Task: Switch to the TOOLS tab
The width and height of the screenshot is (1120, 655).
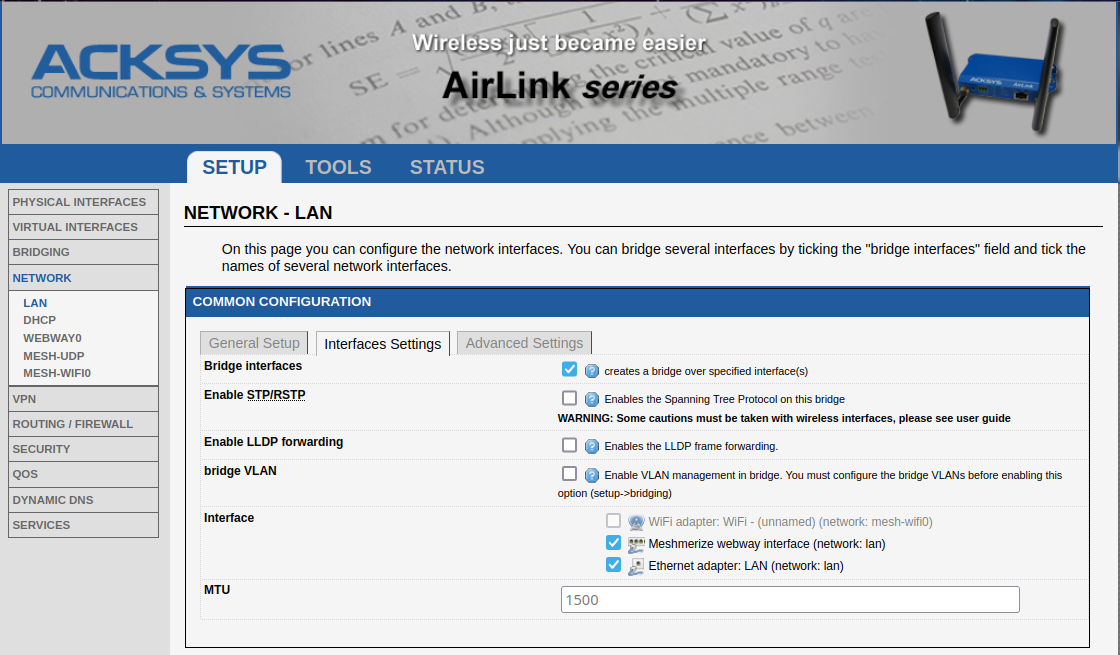Action: 338,167
